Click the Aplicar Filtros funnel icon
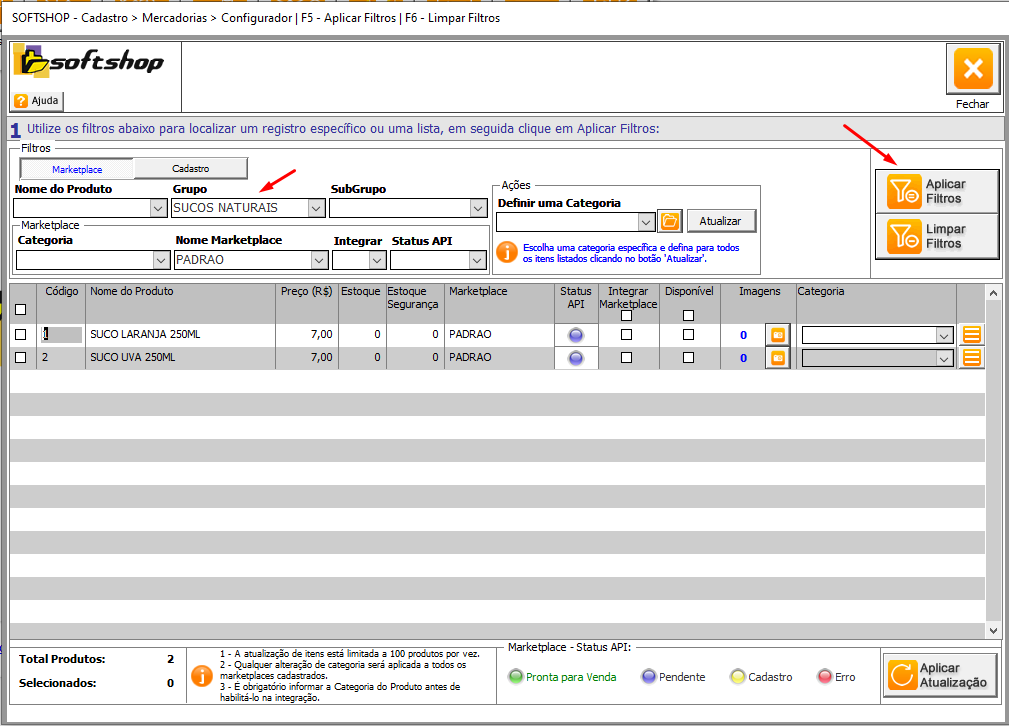This screenshot has width=1009, height=726. [905, 191]
